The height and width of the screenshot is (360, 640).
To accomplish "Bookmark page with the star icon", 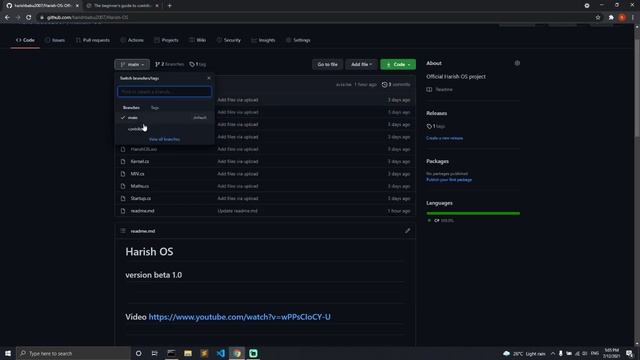I will 598,18.
